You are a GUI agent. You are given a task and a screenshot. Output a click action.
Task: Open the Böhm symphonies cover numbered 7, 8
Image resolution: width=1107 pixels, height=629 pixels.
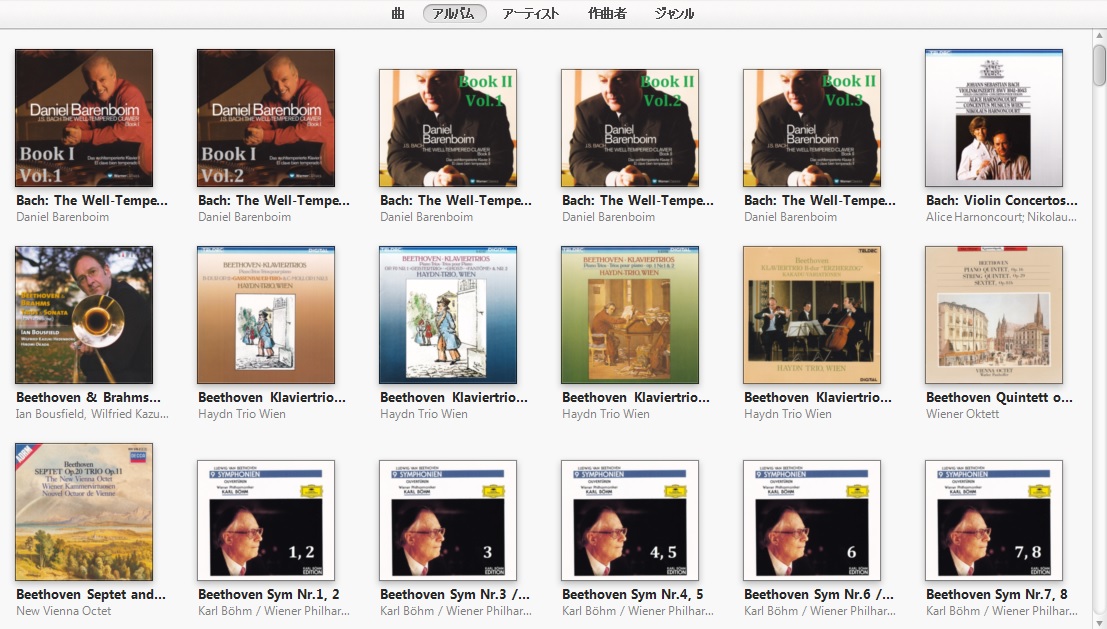click(994, 520)
